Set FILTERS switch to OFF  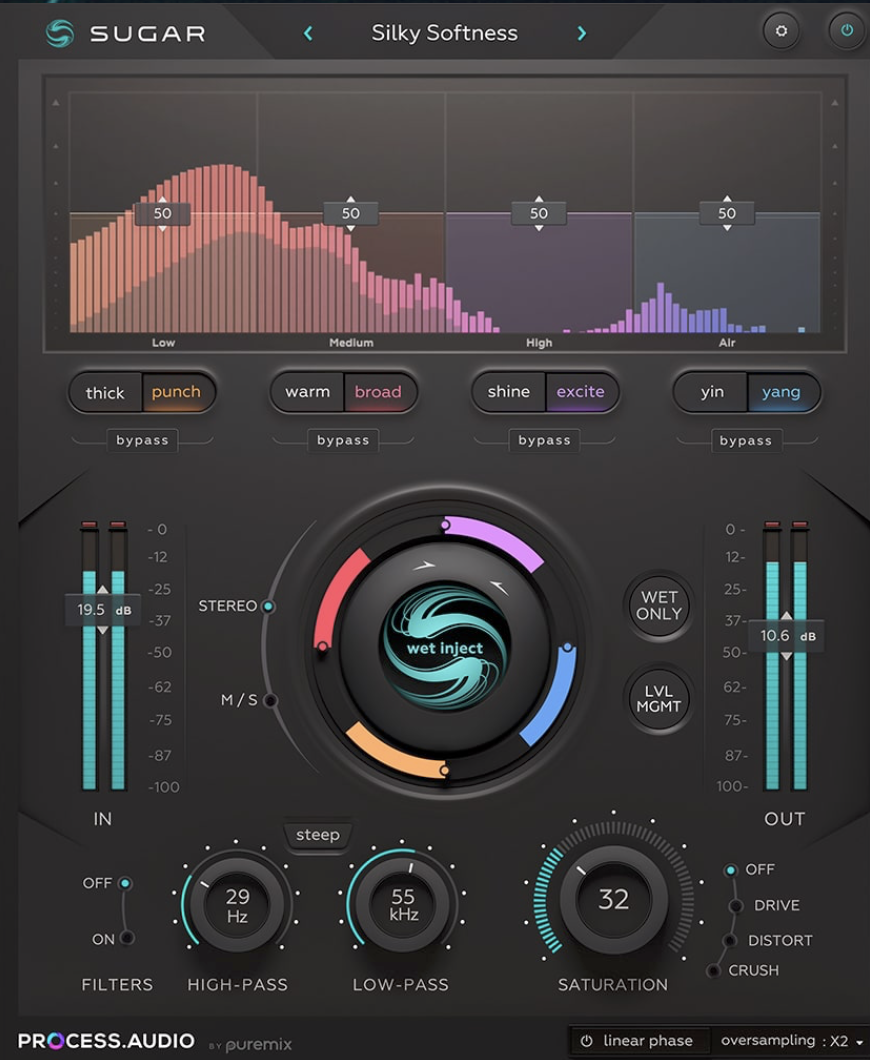coord(125,884)
